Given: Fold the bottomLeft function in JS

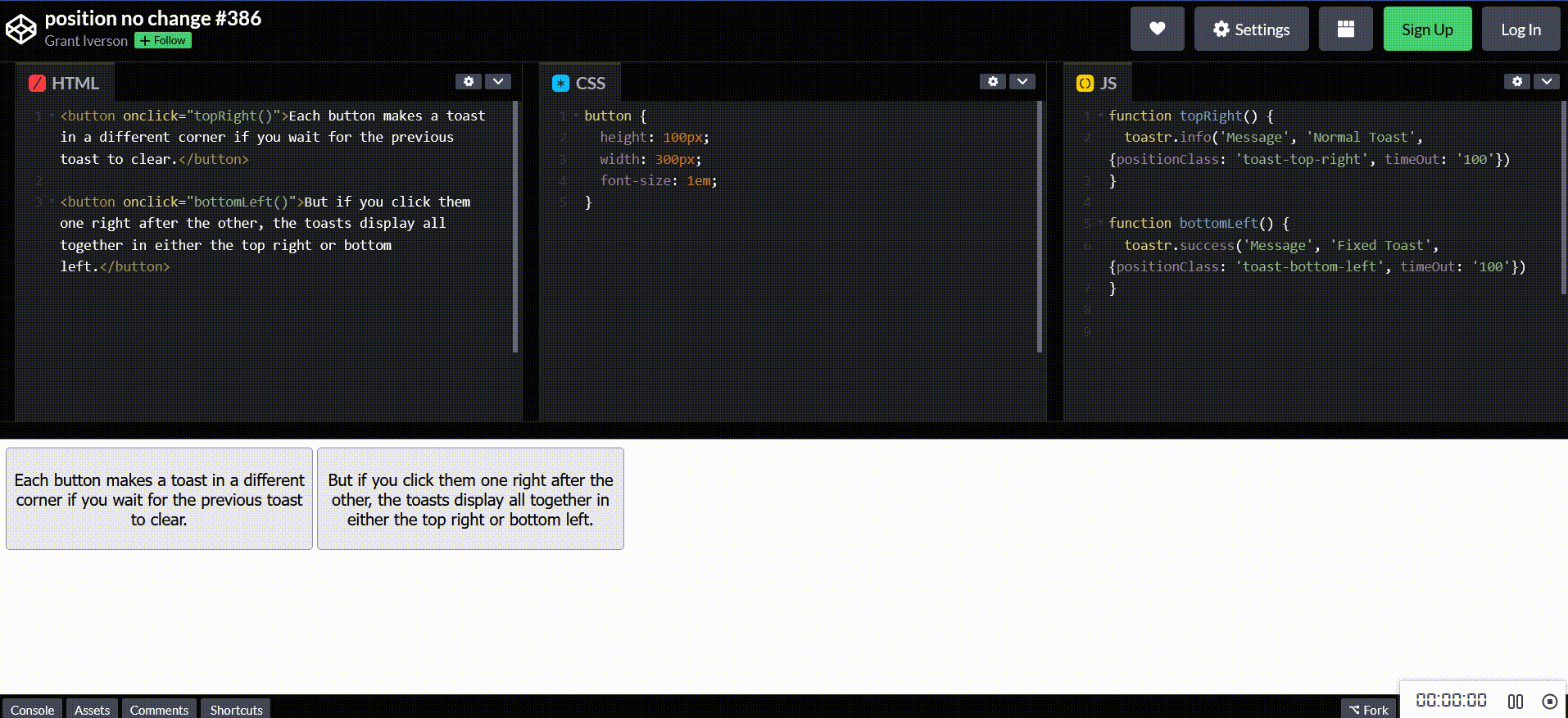Looking at the screenshot, I should pyautogui.click(x=1100, y=223).
